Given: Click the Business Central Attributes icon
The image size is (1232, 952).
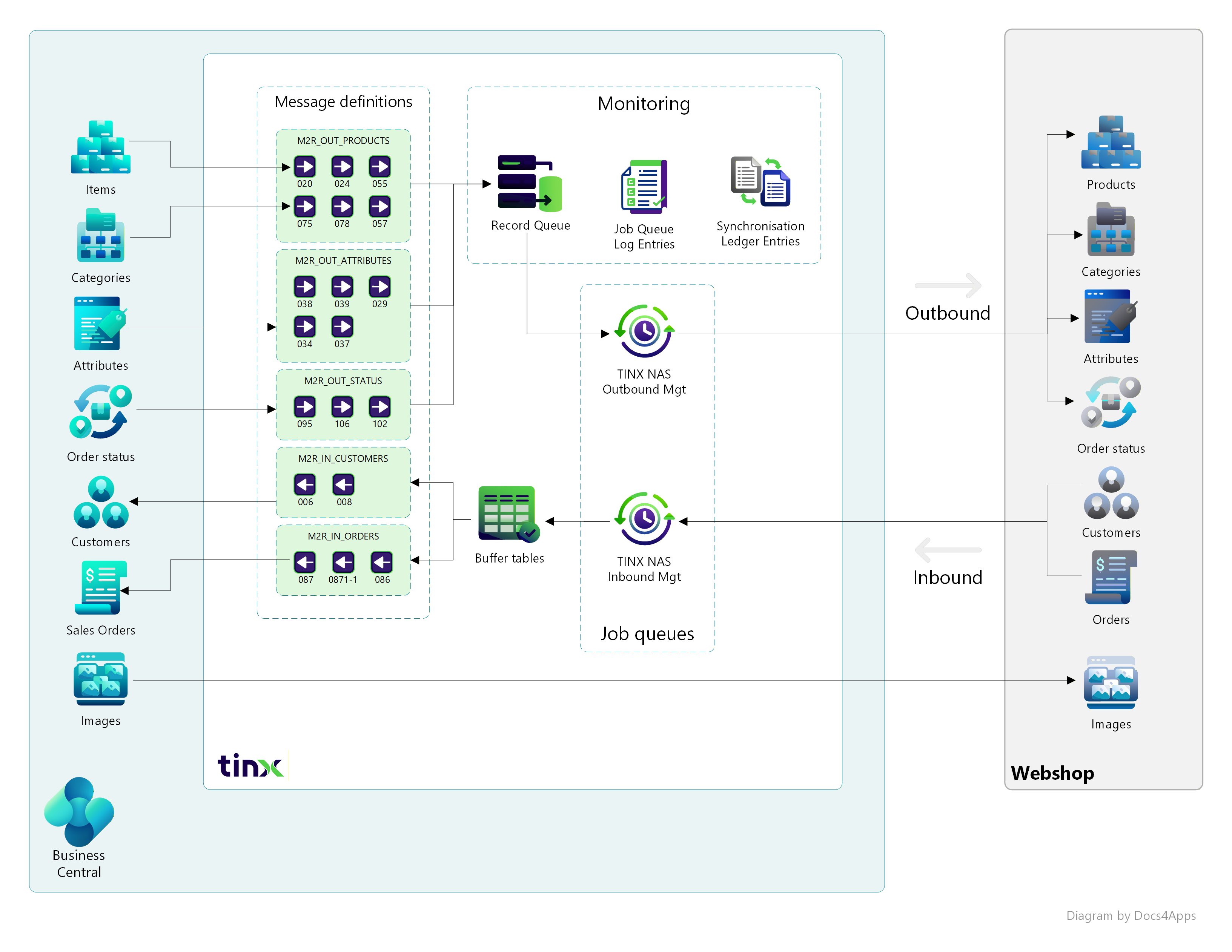Looking at the screenshot, I should click(x=100, y=323).
